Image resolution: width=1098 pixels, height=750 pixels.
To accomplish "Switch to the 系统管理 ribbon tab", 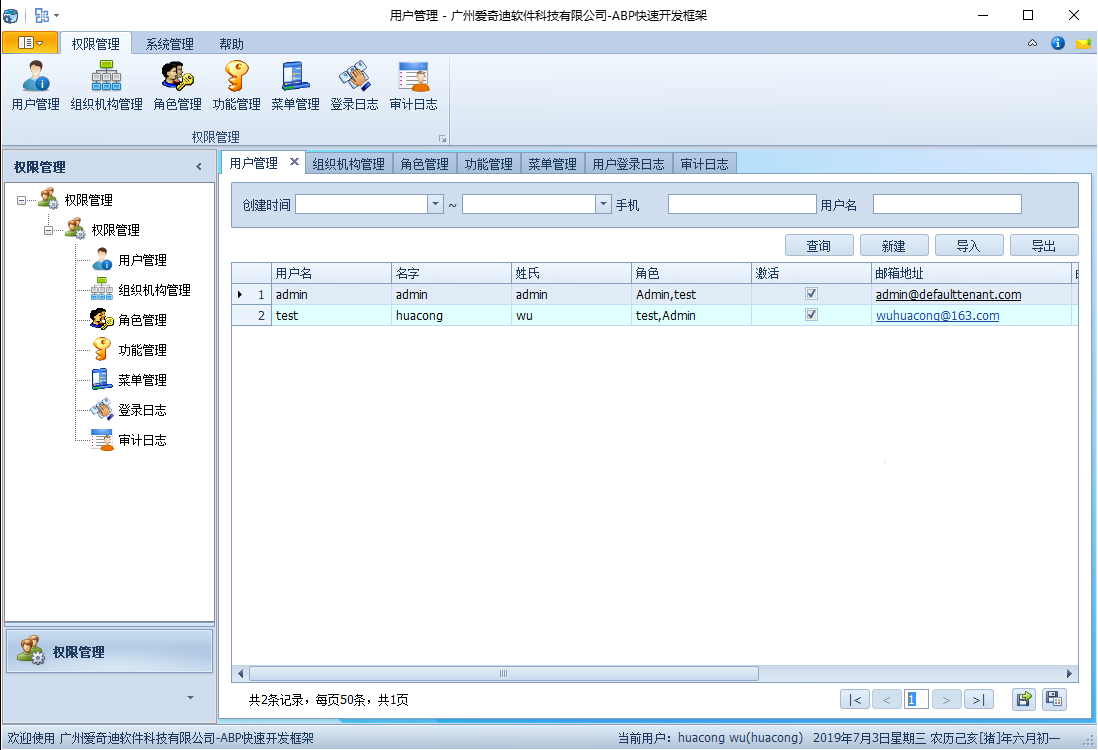I will coord(169,44).
